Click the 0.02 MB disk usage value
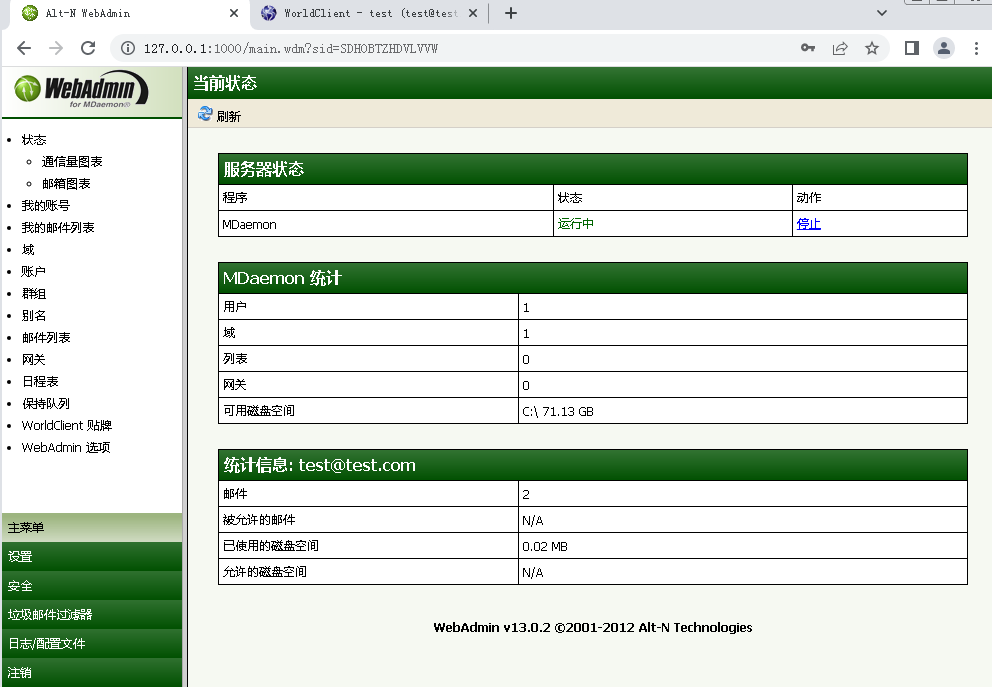Image resolution: width=992 pixels, height=687 pixels. (545, 547)
